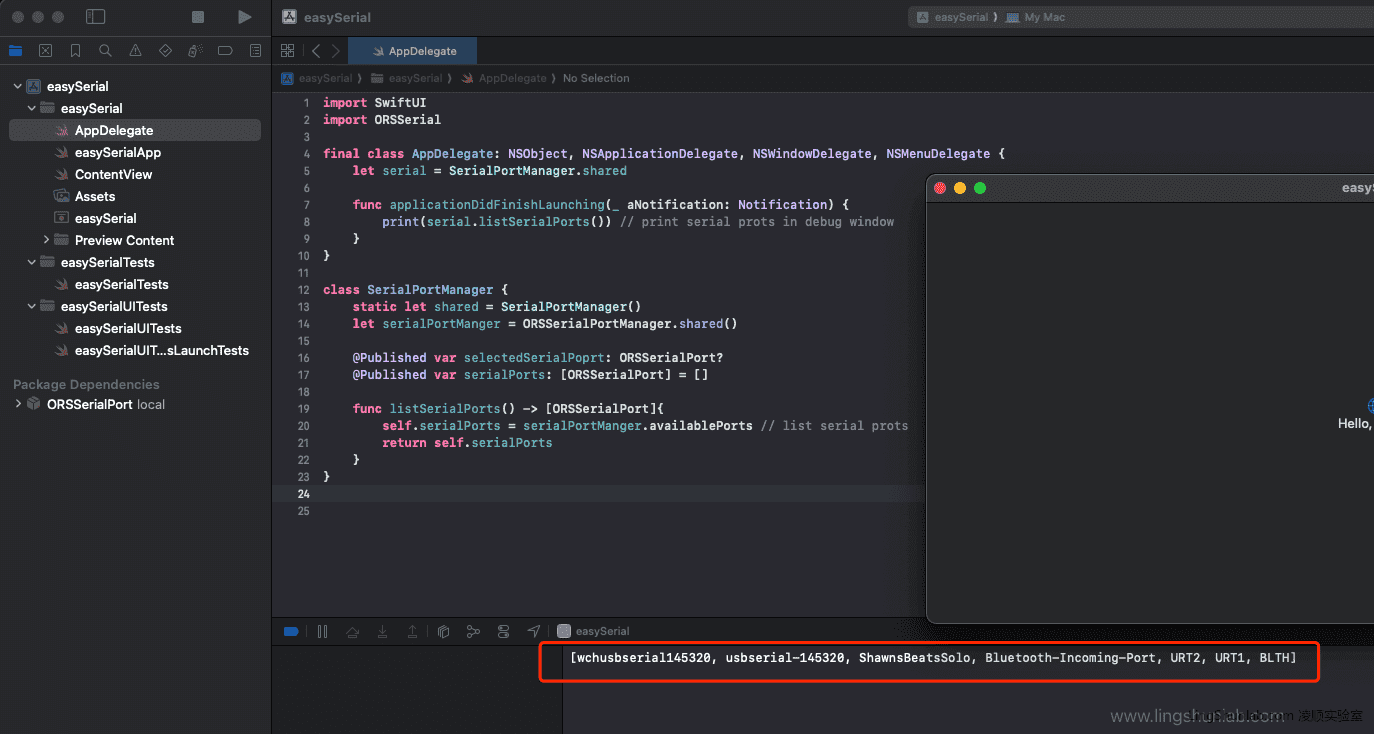The image size is (1374, 734).
Task: Debug the view hierarchy
Action: click(x=443, y=631)
